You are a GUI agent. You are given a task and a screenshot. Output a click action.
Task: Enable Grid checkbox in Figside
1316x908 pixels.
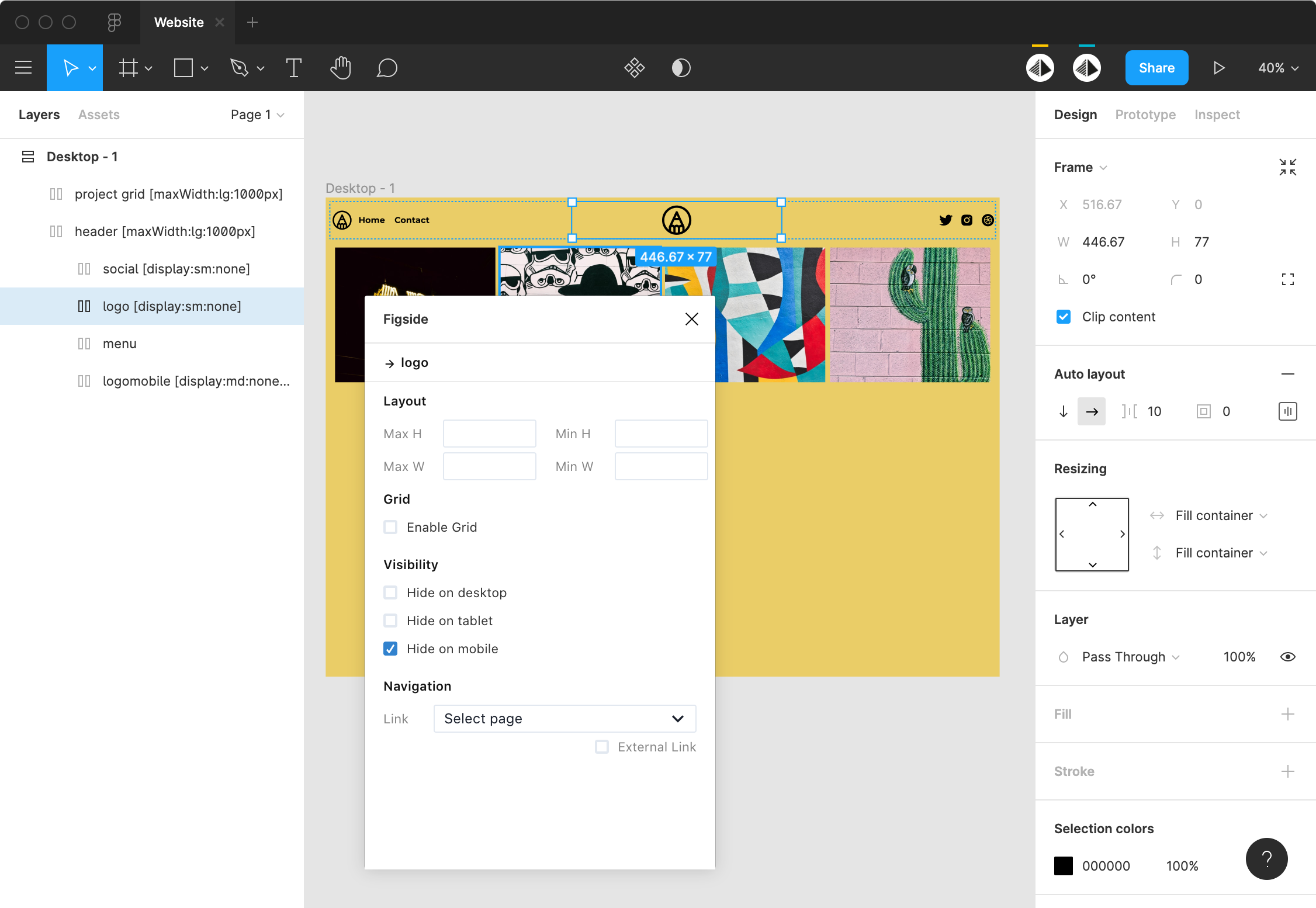(x=390, y=527)
